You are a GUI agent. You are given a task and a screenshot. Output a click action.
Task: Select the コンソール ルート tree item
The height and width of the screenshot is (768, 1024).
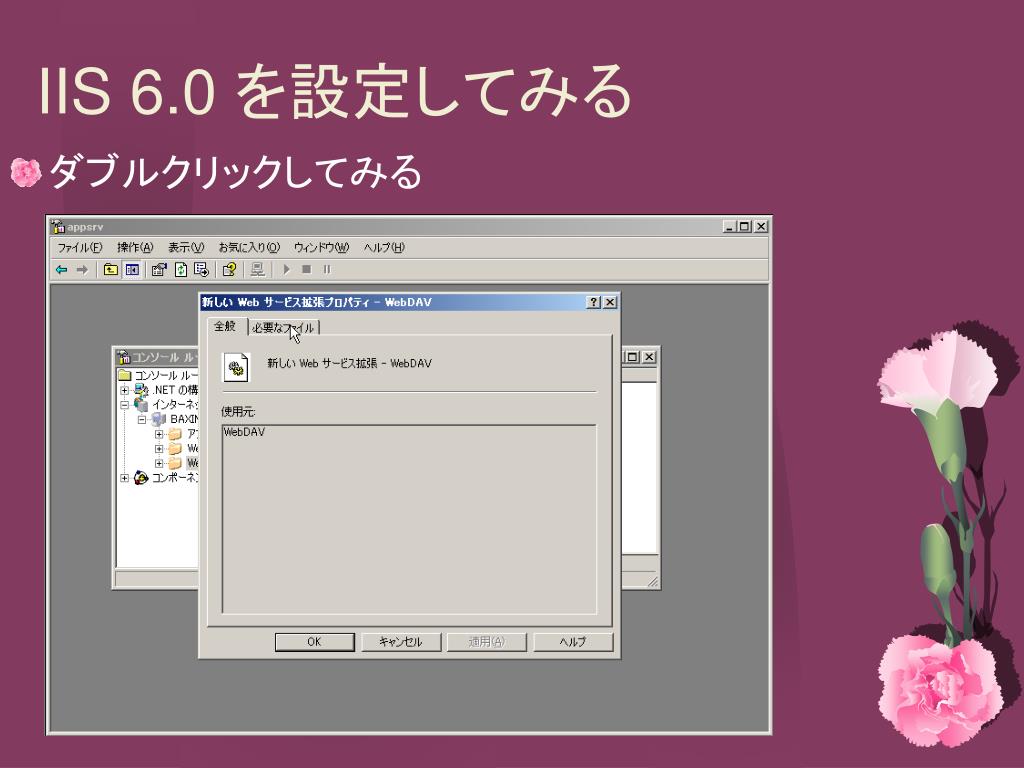pos(166,376)
